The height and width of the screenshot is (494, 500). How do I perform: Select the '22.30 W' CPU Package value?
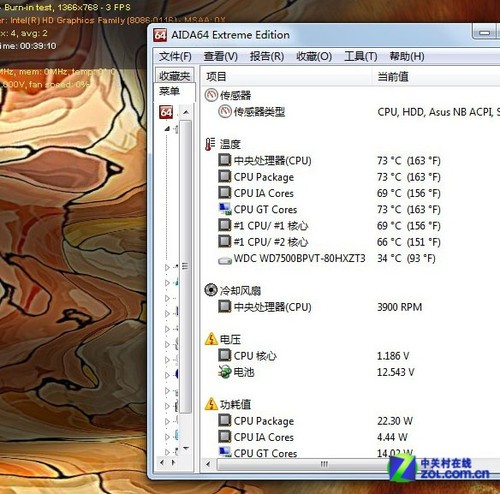point(395,421)
